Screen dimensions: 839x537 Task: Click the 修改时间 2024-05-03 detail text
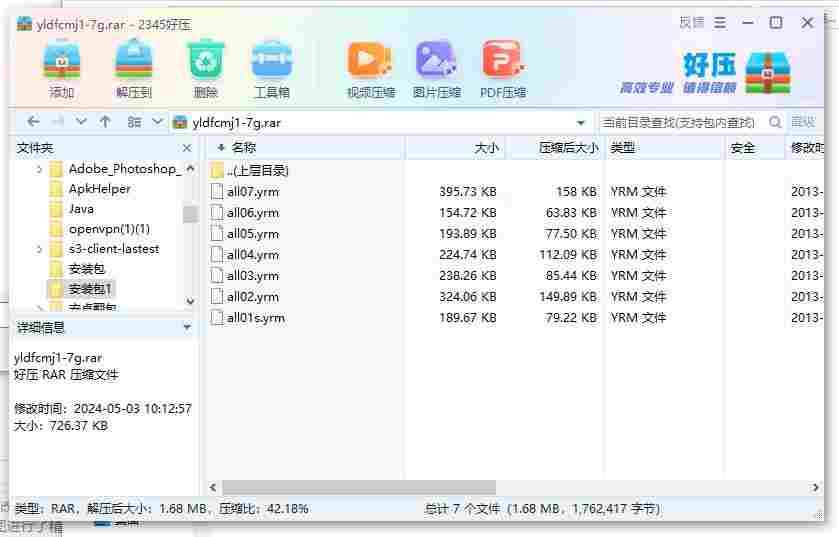(x=103, y=409)
